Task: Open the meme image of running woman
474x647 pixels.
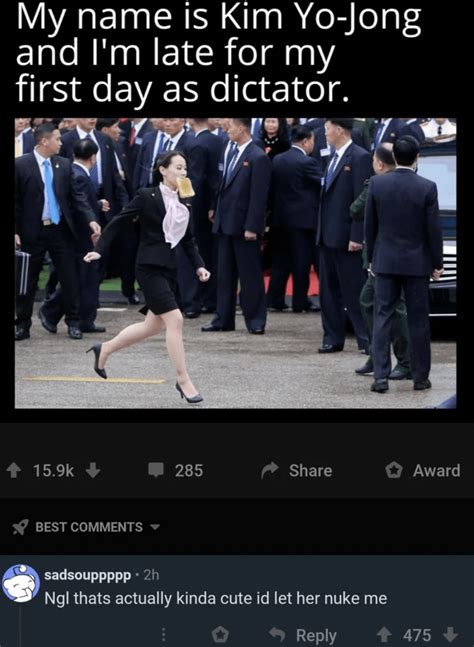Action: point(236,263)
